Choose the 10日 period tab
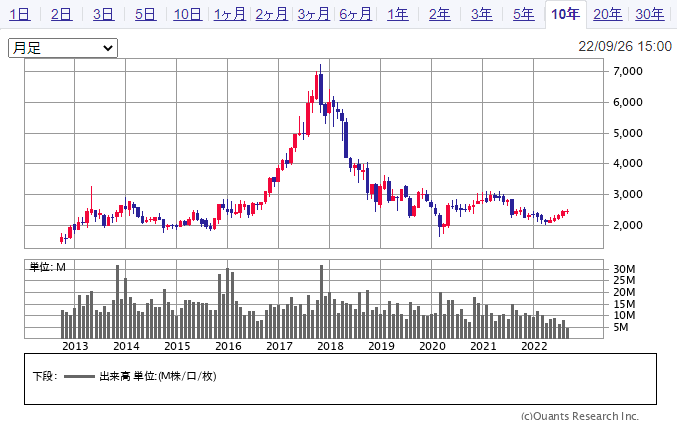Image resolution: width=677 pixels, height=426 pixels. (187, 15)
